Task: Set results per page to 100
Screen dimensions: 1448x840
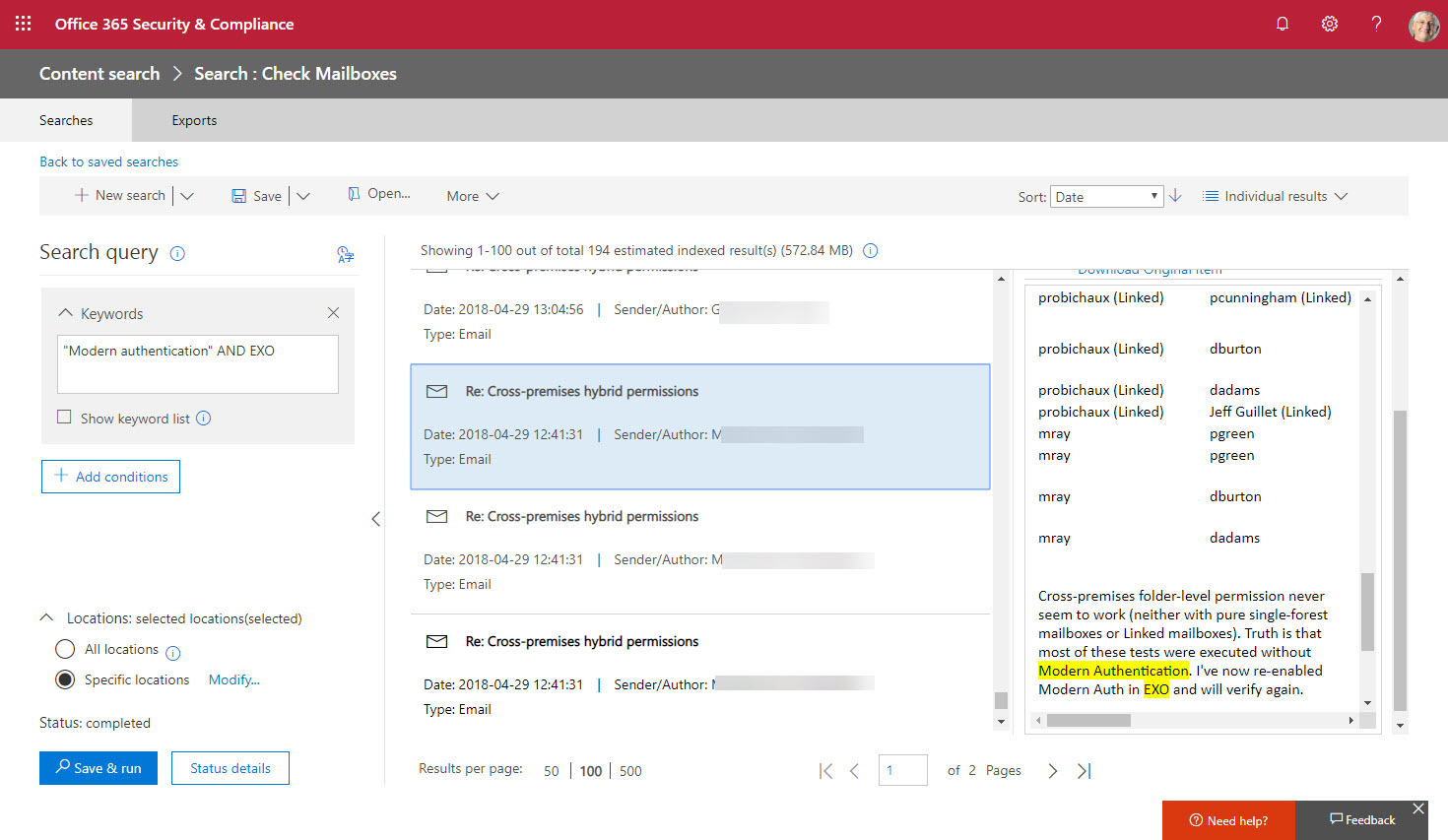Action: click(591, 771)
